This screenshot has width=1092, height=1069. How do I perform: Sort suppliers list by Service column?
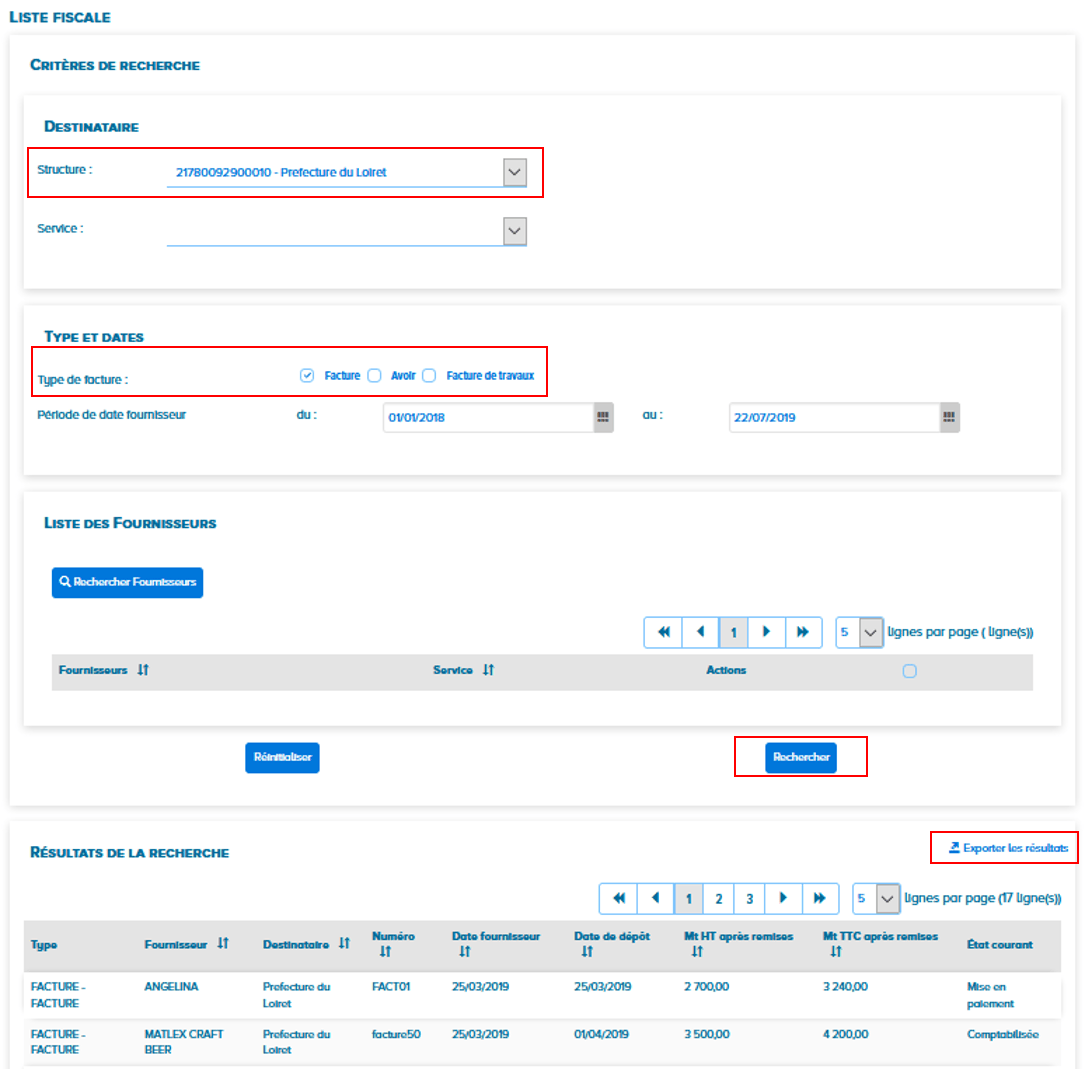pyautogui.click(x=488, y=670)
